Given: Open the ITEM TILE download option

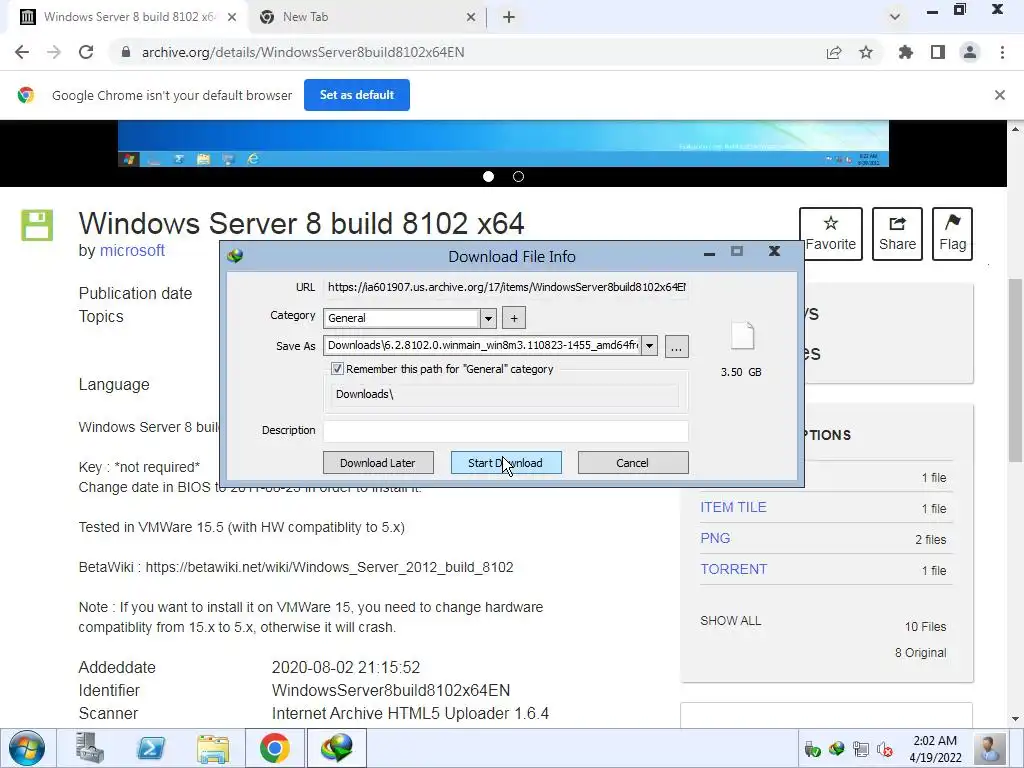Looking at the screenshot, I should (733, 507).
